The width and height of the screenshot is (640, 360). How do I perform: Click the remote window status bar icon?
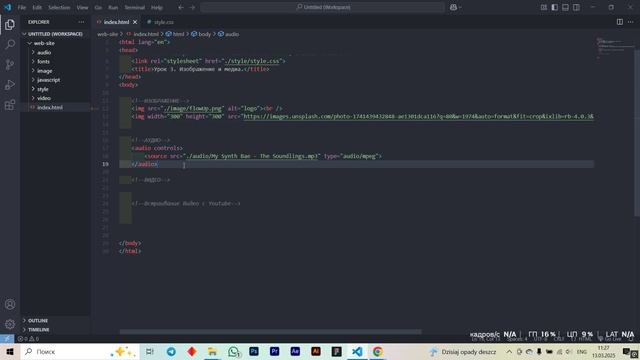(7, 338)
